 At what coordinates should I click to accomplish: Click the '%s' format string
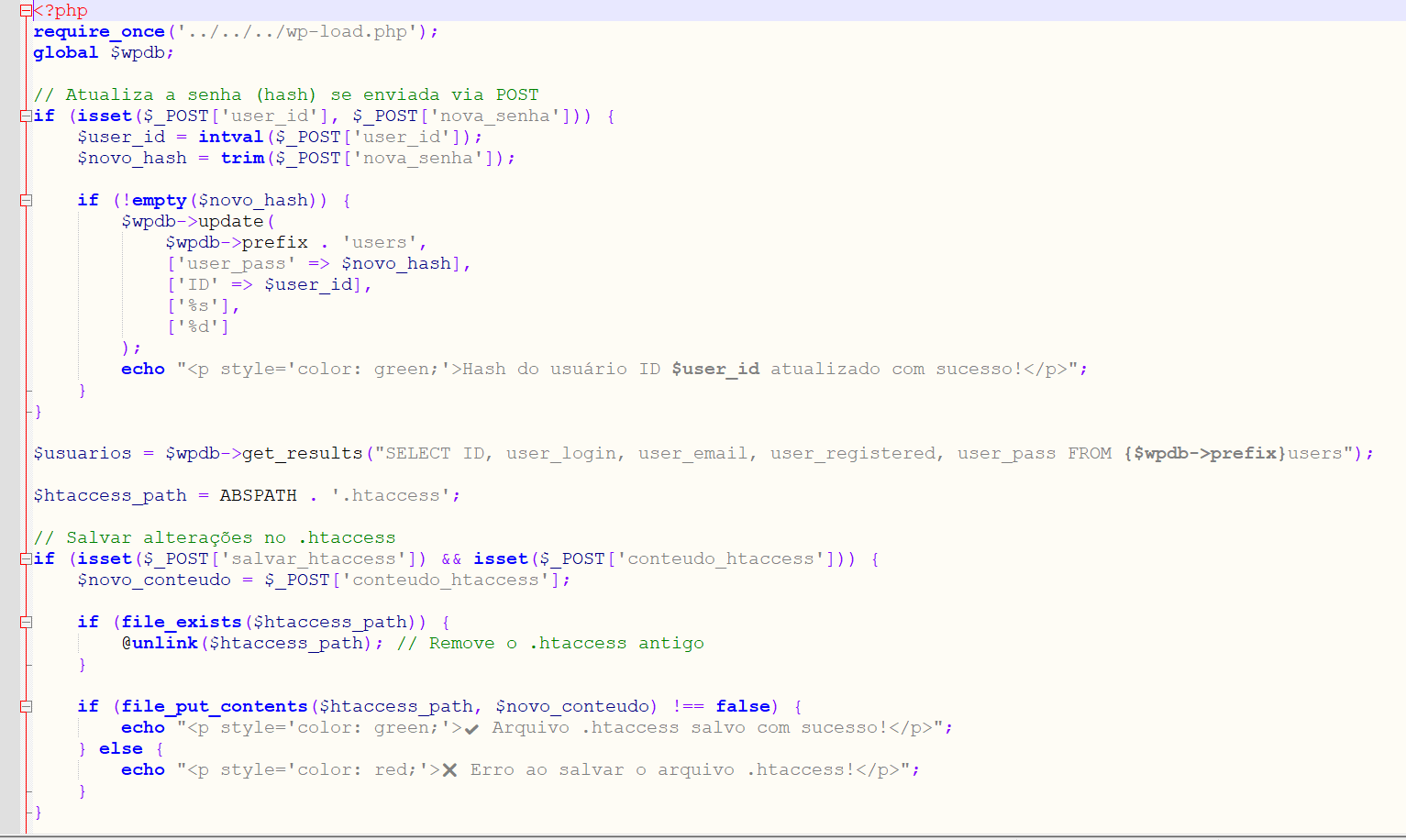click(198, 306)
